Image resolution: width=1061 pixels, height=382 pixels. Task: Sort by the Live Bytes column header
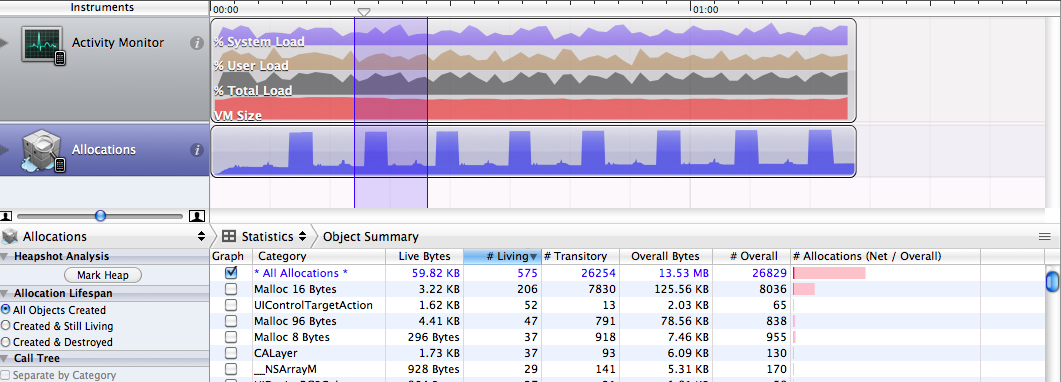tap(424, 256)
